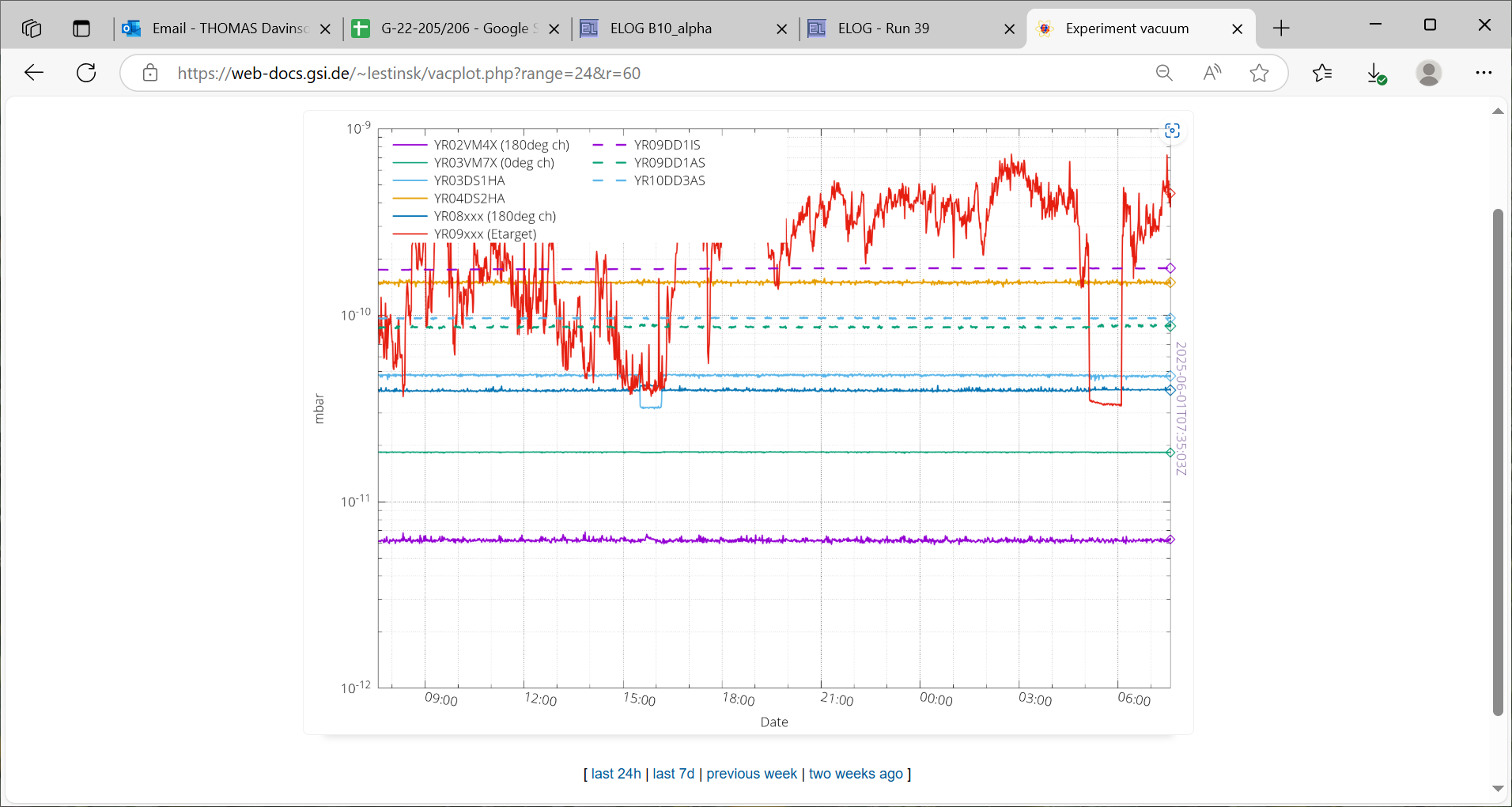The width and height of the screenshot is (1512, 807).
Task: Open the browser zoom magnifier icon
Action: (1164, 74)
